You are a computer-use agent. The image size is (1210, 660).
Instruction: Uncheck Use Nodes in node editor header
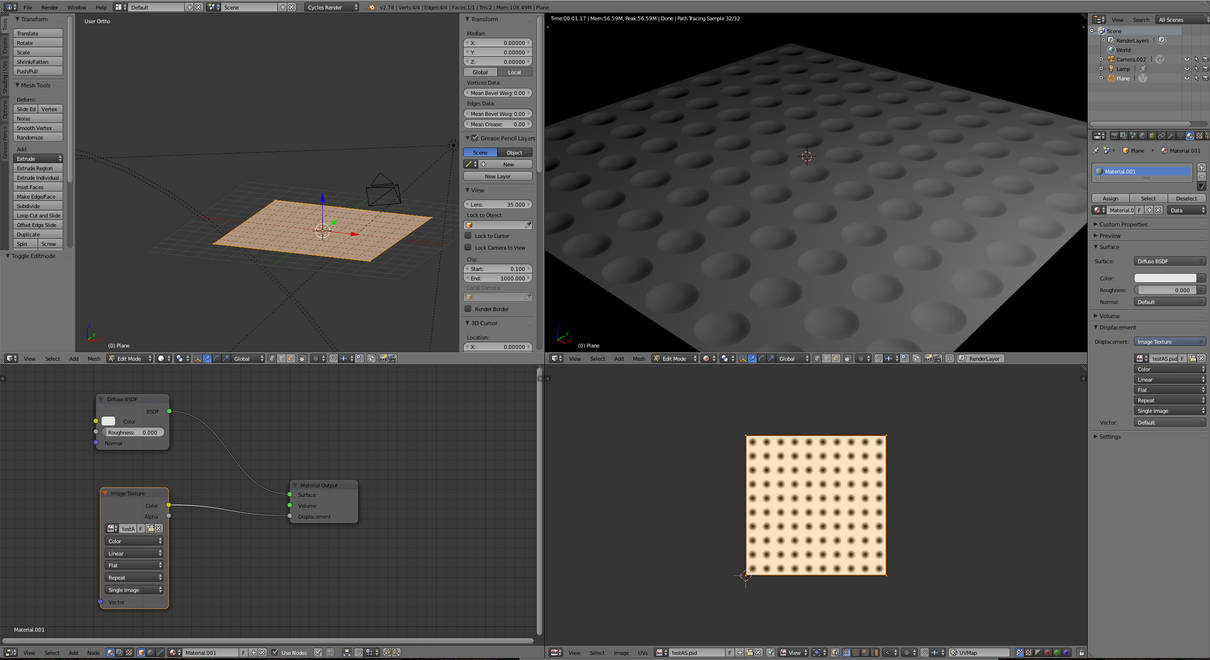[275, 652]
